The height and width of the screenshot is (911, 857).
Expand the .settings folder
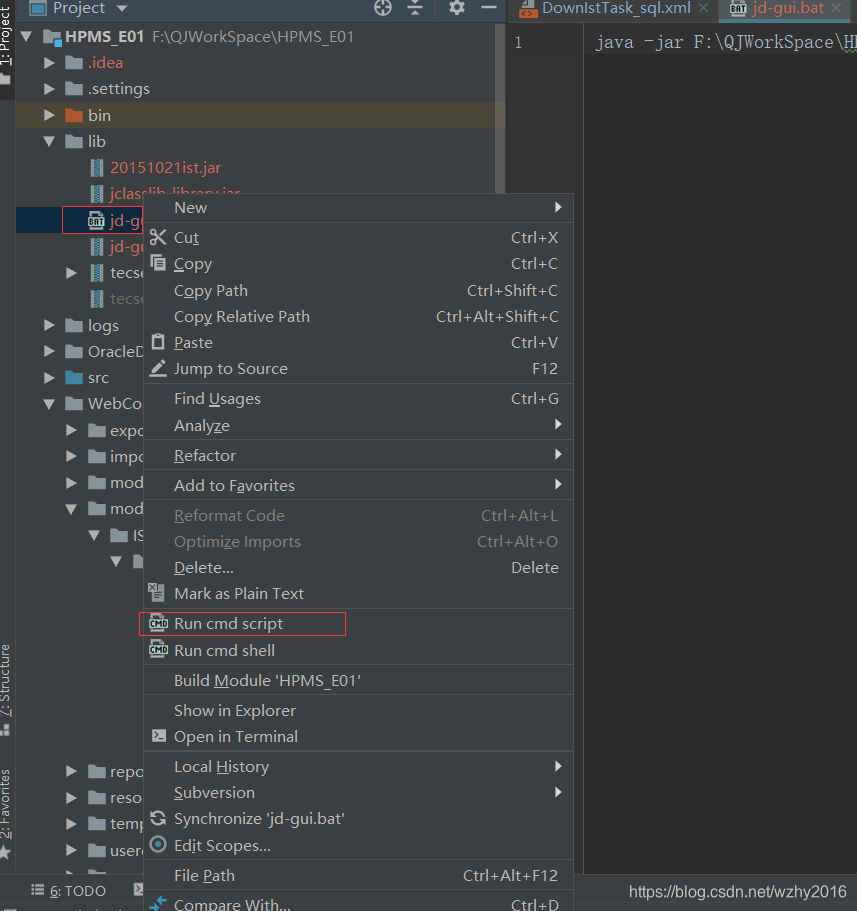49,89
